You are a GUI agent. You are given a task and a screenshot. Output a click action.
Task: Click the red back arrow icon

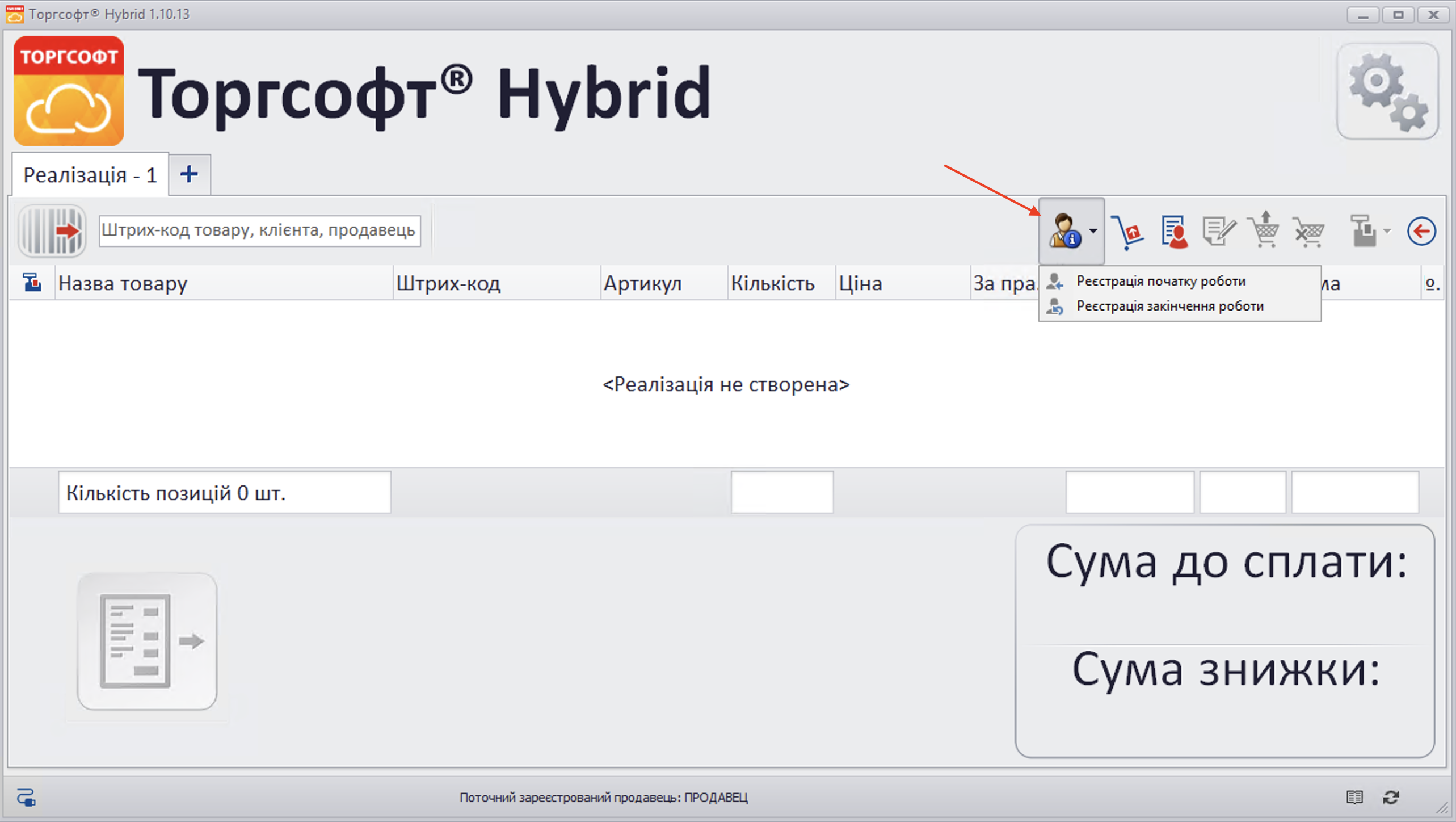click(1421, 231)
